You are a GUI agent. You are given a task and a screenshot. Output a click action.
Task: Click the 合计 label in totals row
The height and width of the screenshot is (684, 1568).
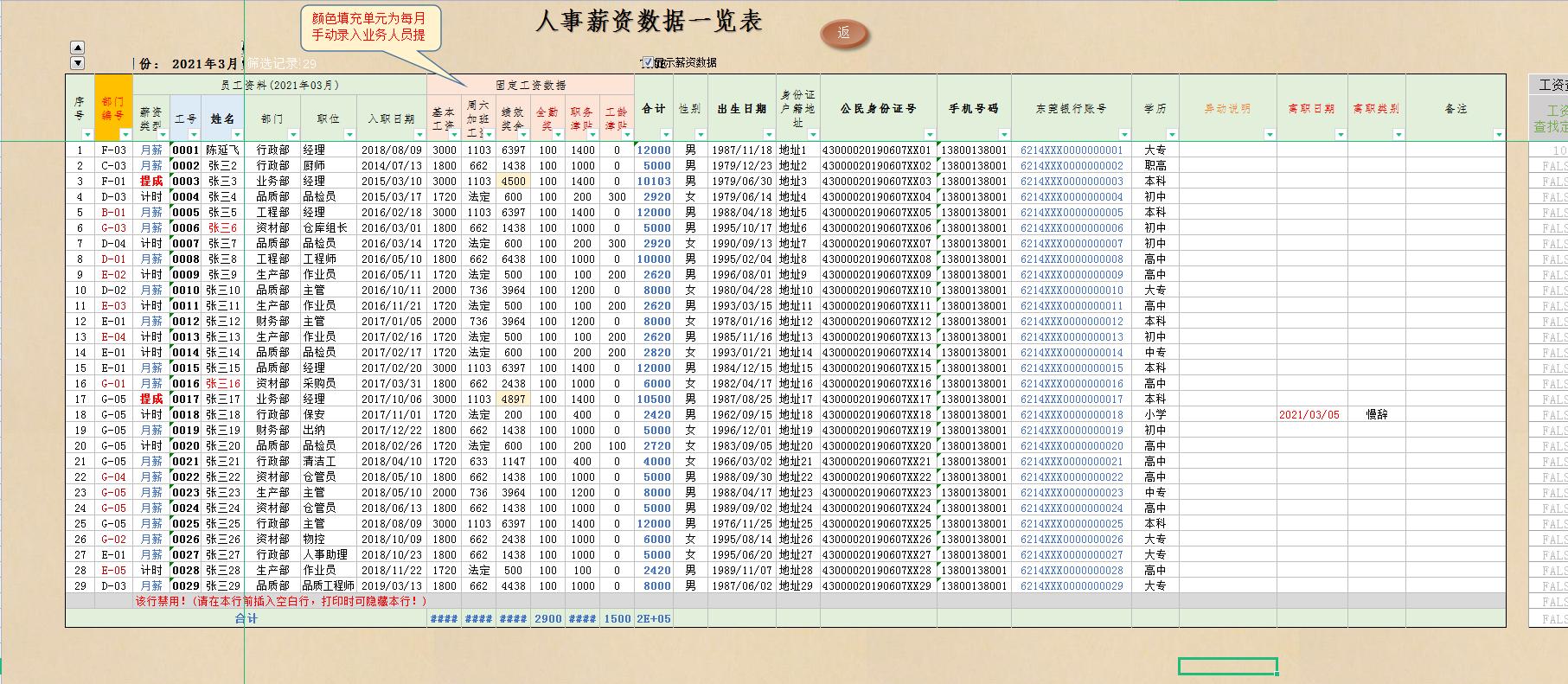pyautogui.click(x=246, y=619)
